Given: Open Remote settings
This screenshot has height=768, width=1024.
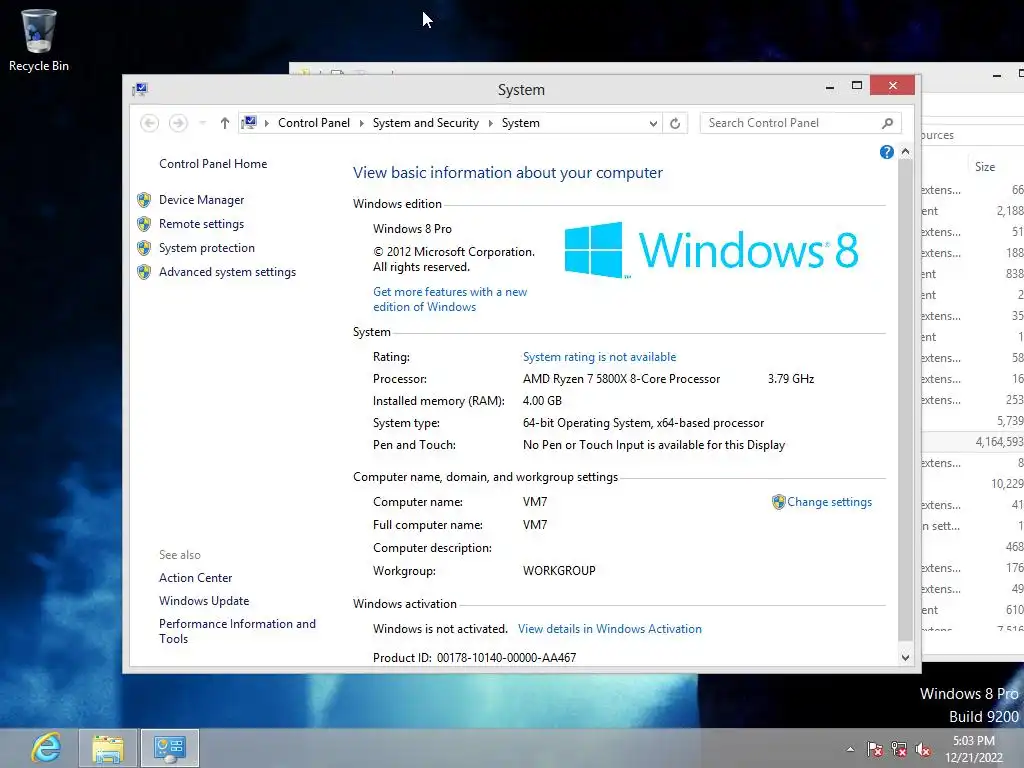Looking at the screenshot, I should [201, 224].
